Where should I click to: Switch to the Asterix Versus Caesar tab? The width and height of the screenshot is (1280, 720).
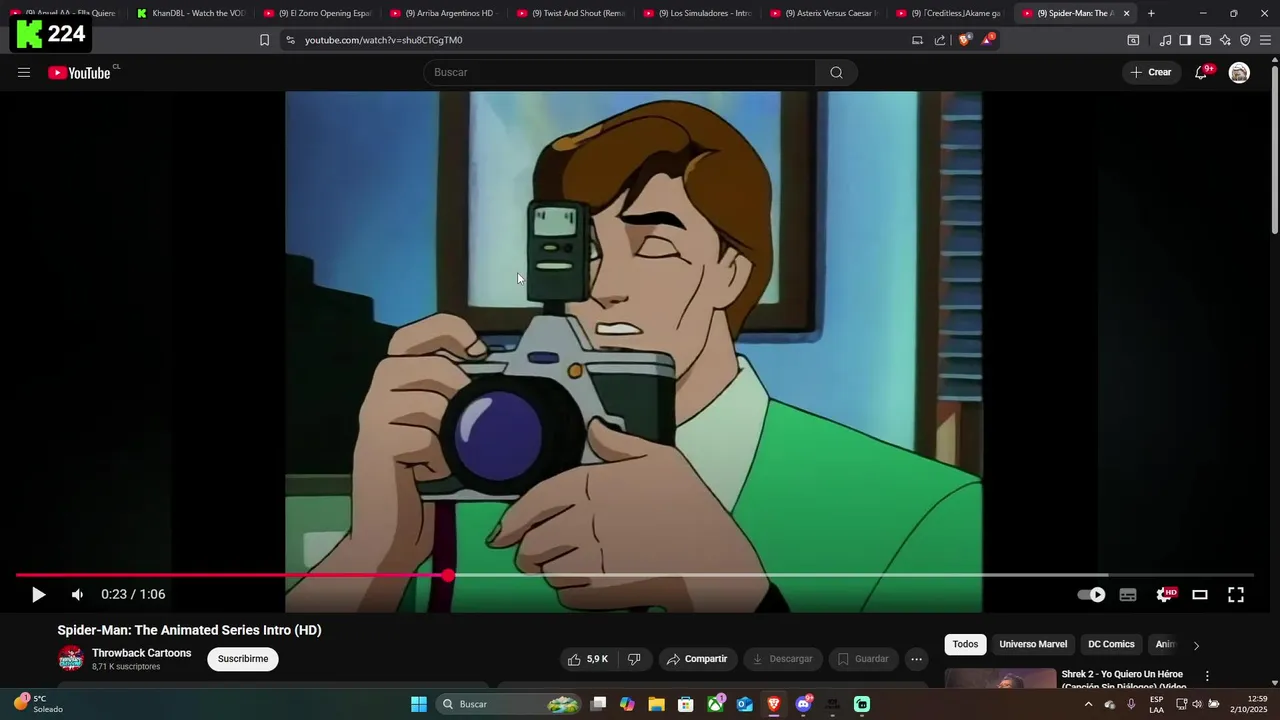point(824,13)
